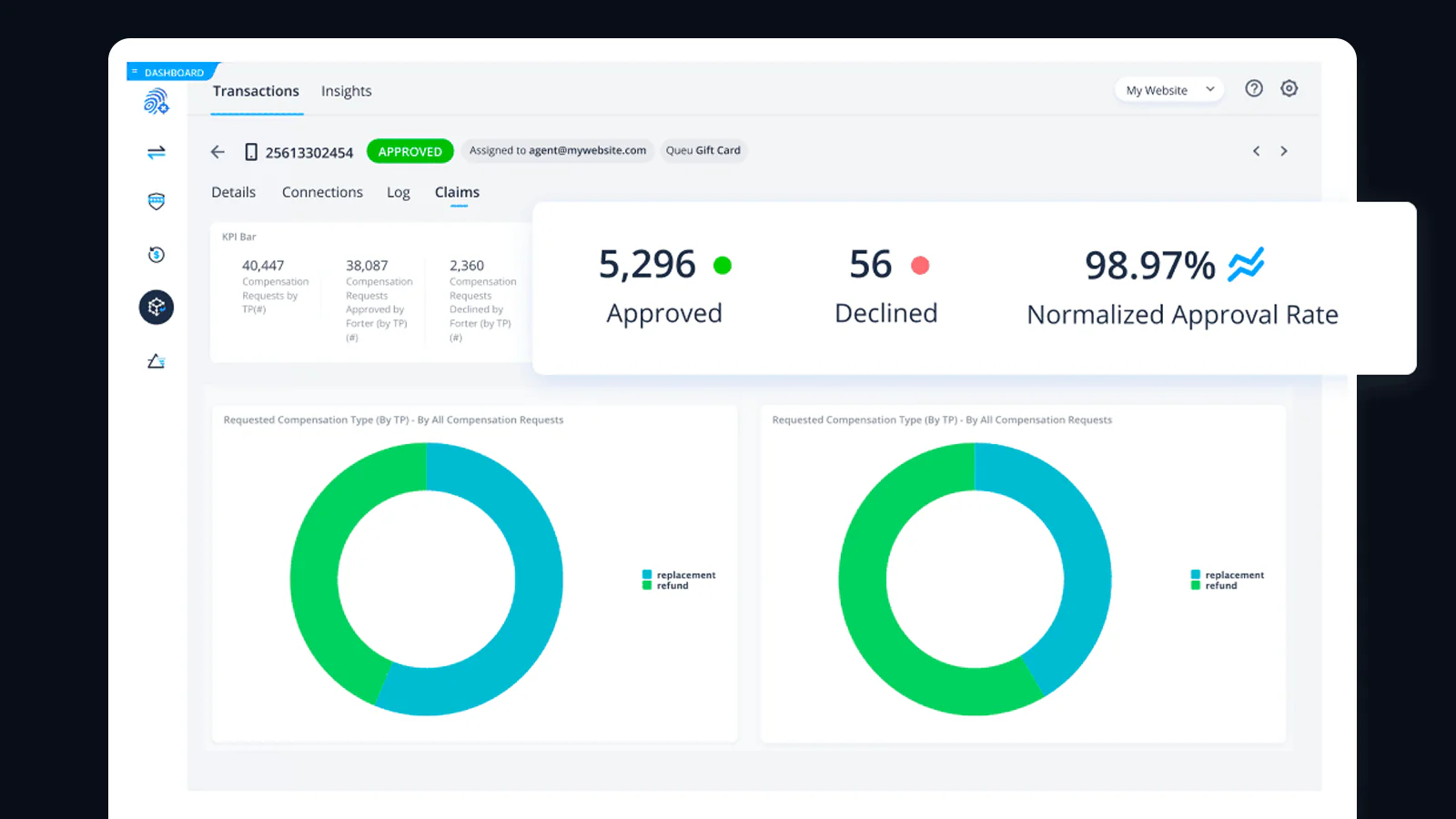
Task: Click the 5,296 Approved figure
Action: (647, 265)
